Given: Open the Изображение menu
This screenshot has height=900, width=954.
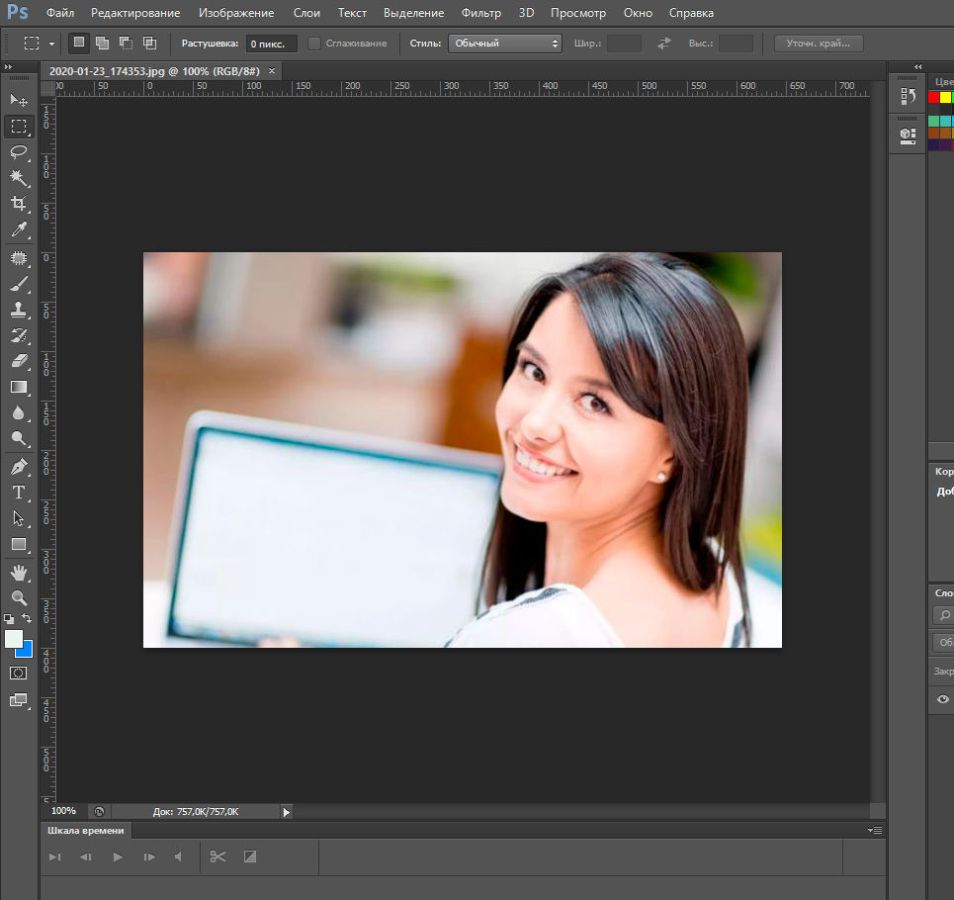Looking at the screenshot, I should click(x=235, y=13).
